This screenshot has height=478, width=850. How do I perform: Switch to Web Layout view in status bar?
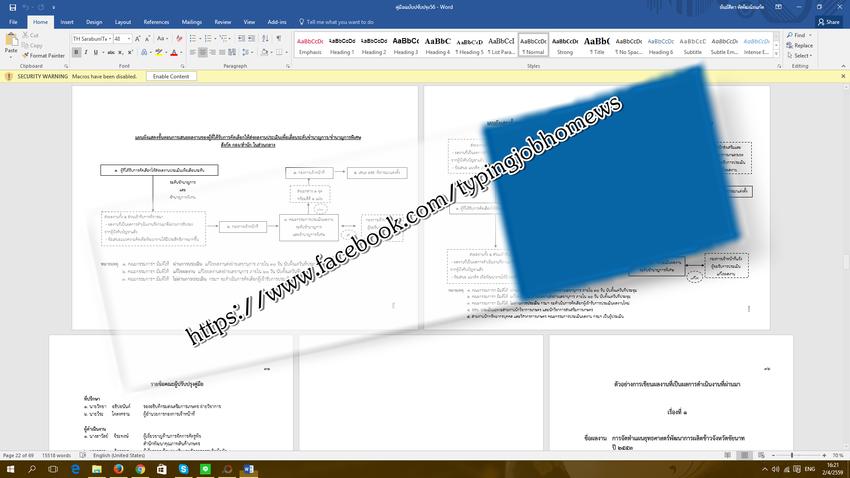pyautogui.click(x=761, y=455)
